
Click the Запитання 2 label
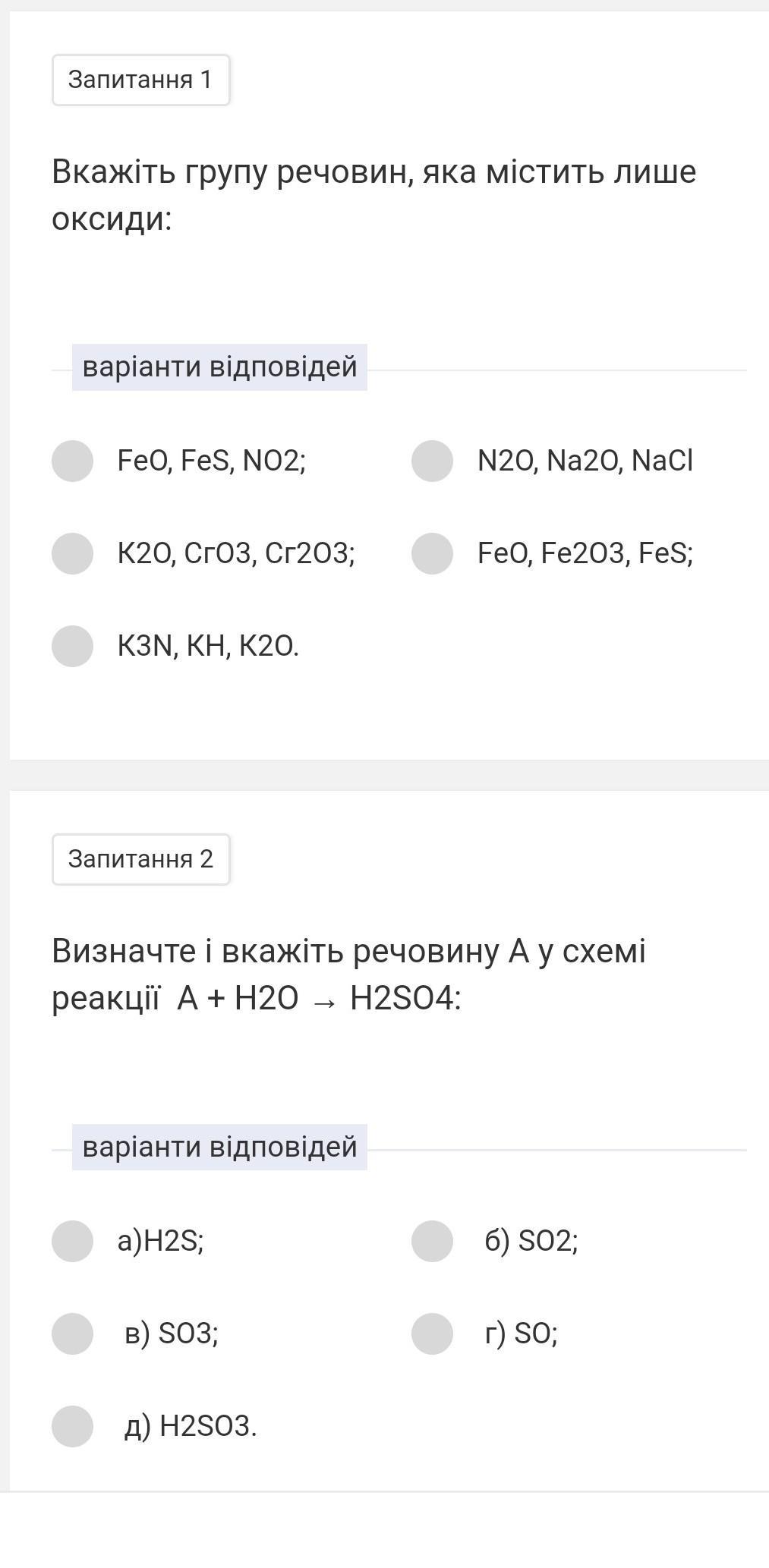point(140,859)
